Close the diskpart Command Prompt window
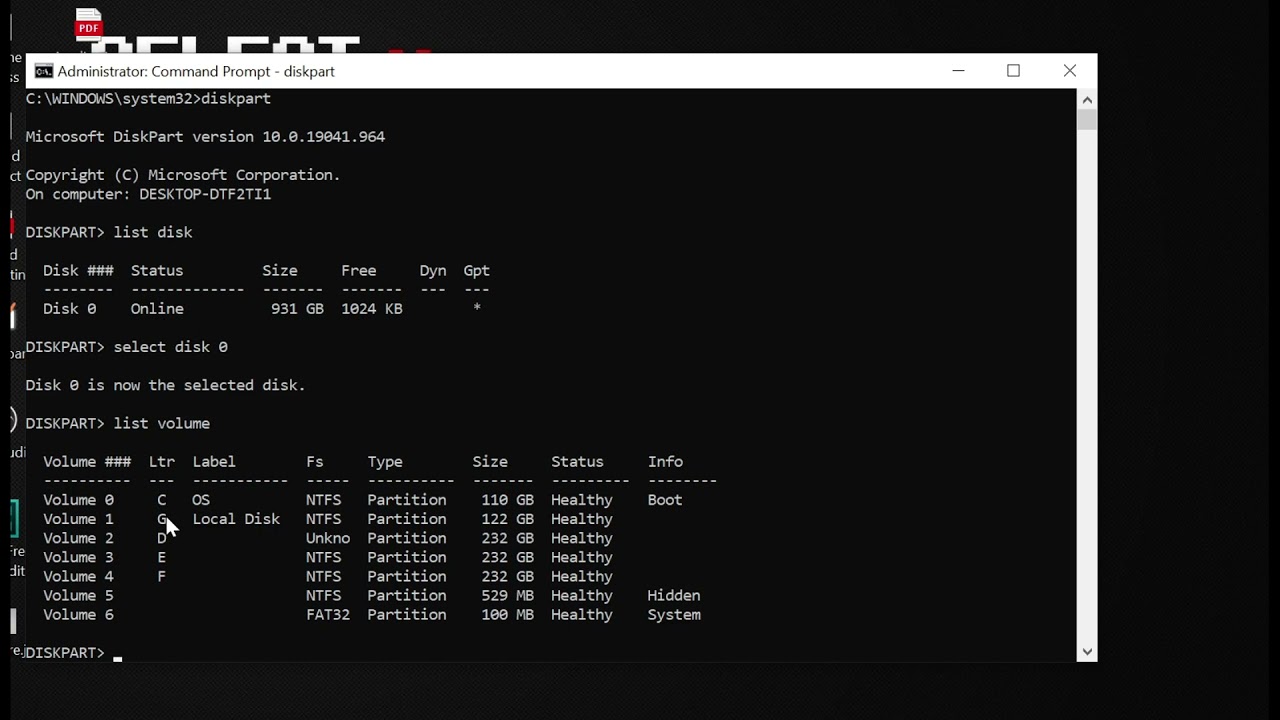1280x720 pixels. 1070,71
